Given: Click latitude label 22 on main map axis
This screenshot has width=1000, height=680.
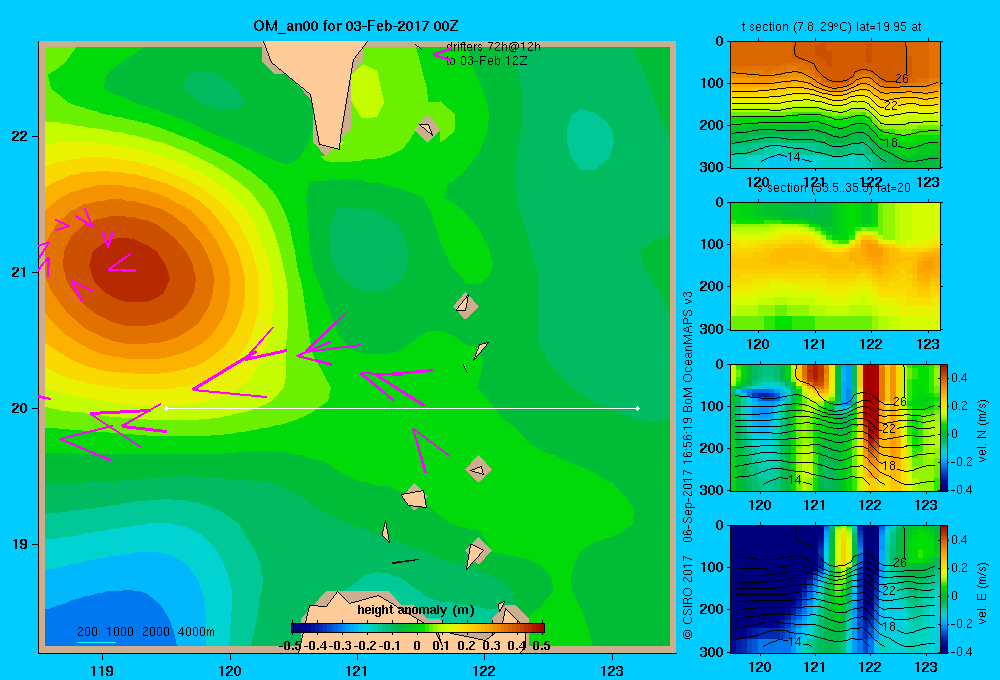Looking at the screenshot, I should [x=20, y=137].
